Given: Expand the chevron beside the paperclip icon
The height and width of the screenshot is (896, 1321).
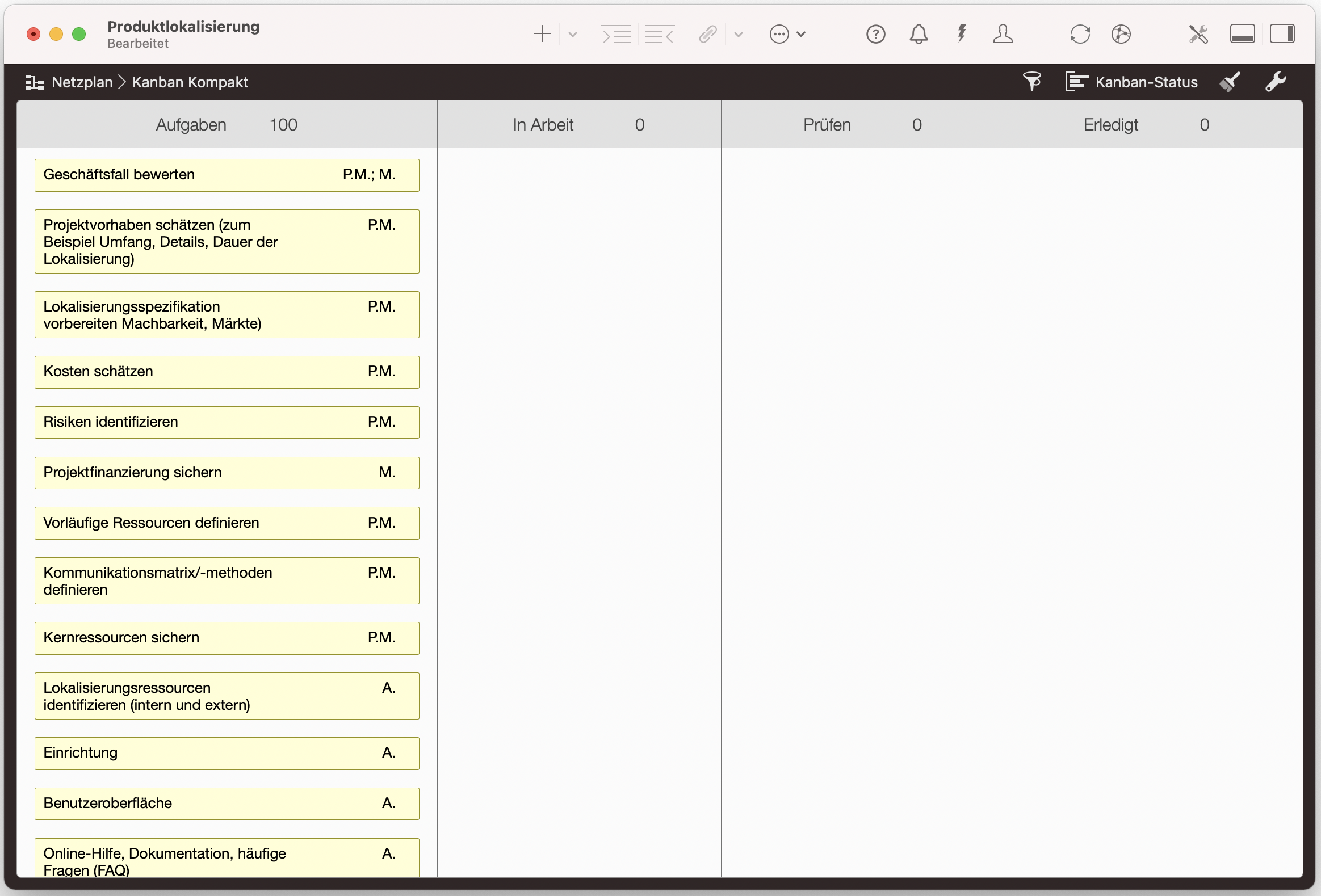Looking at the screenshot, I should (x=738, y=35).
